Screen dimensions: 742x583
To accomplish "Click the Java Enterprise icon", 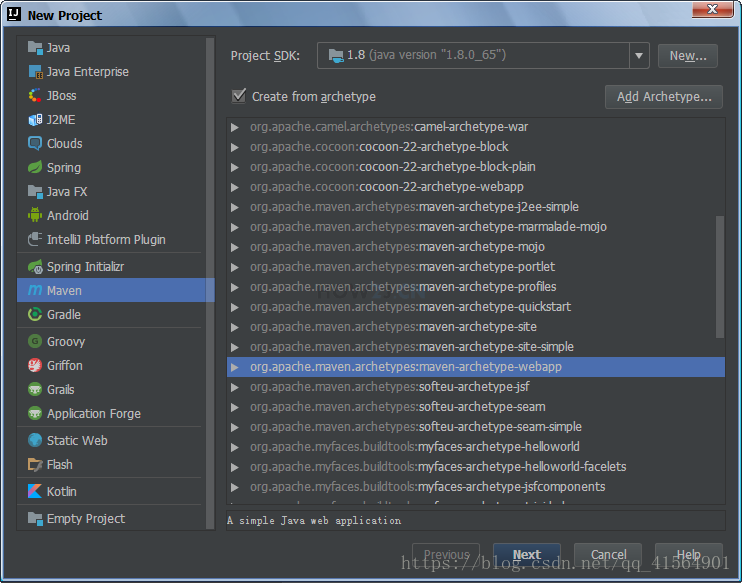I will tap(35, 71).
